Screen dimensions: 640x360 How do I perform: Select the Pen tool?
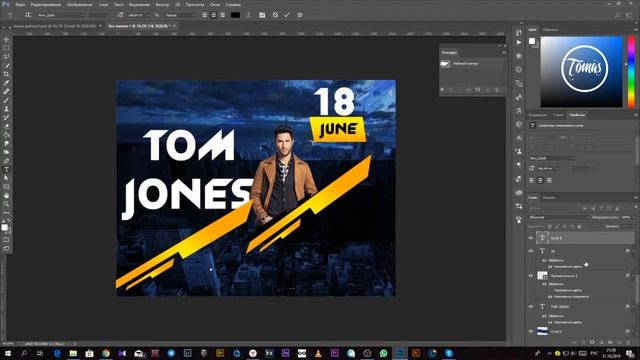(x=6, y=161)
